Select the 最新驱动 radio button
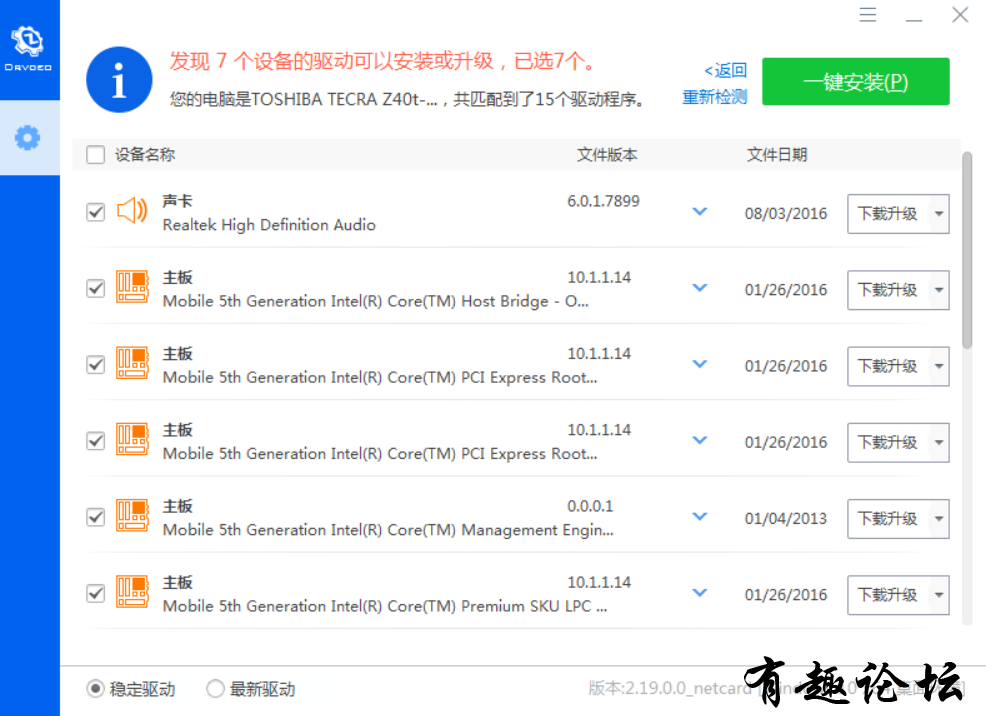This screenshot has width=986, height=716. (216, 688)
